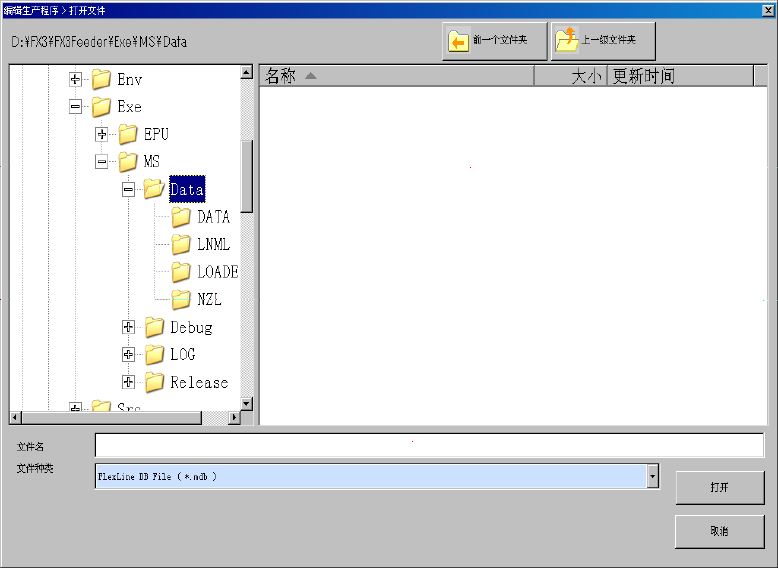The width and height of the screenshot is (778, 568).
Task: Expand the Env tree node
Action: pos(75,79)
